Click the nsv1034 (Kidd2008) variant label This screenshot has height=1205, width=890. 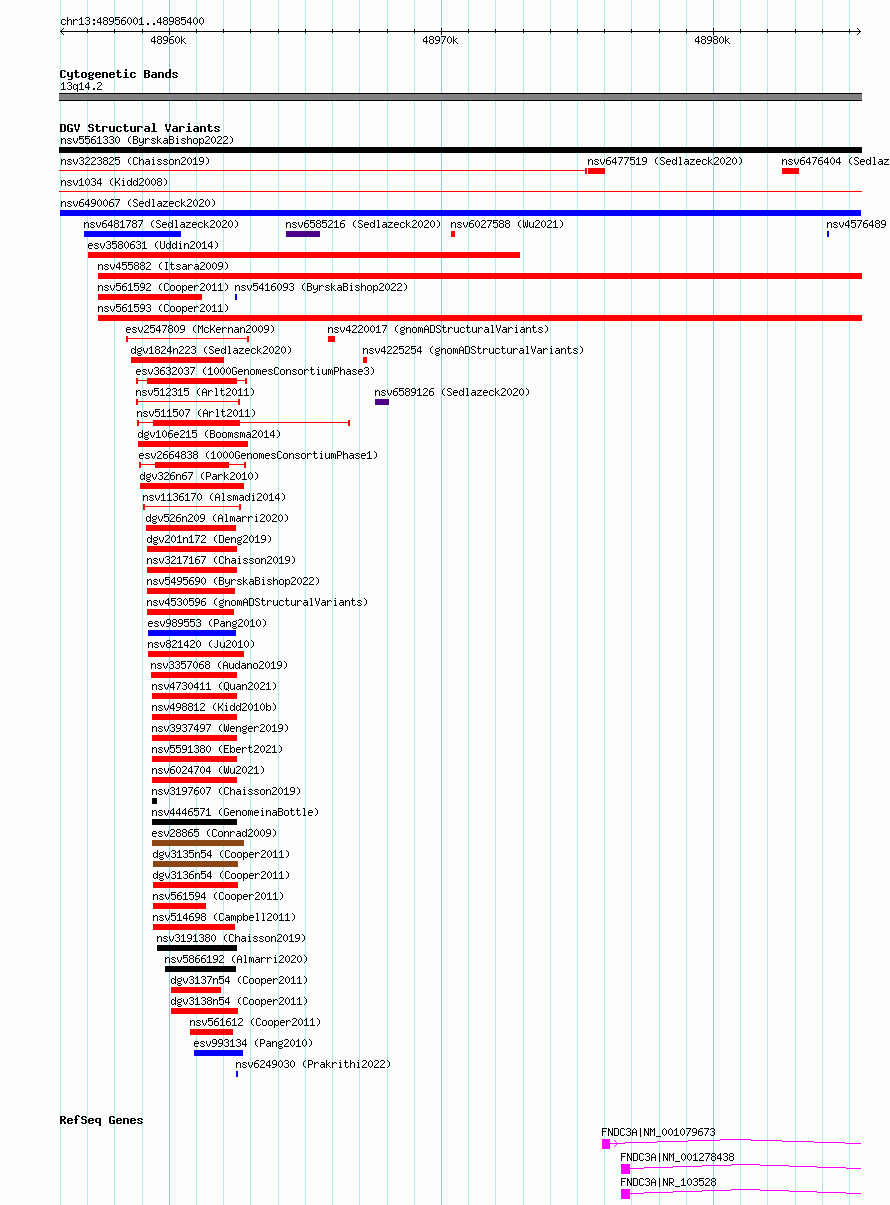[x=114, y=182]
